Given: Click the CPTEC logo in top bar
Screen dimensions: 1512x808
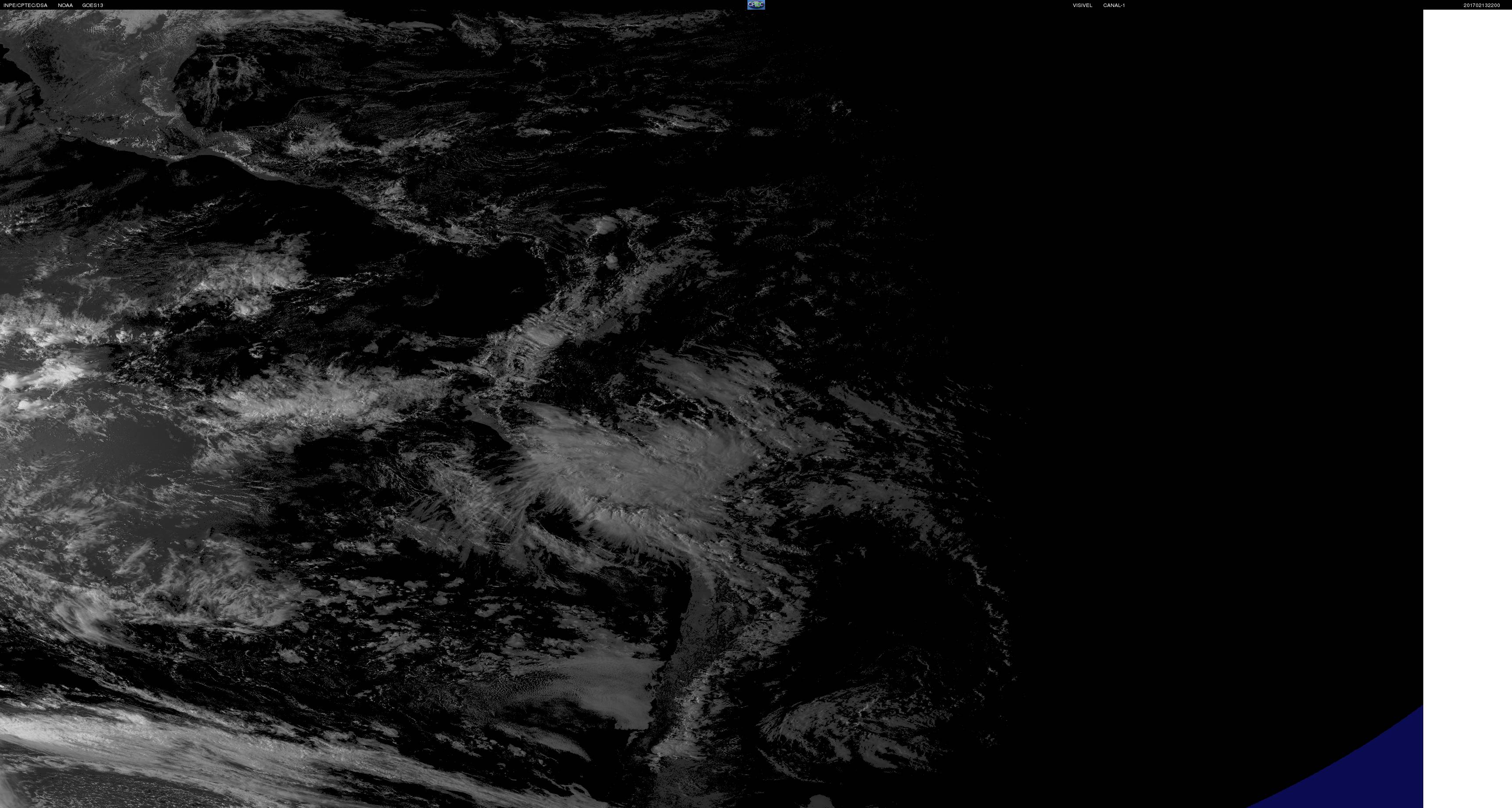Looking at the screenshot, I should coord(755,5).
